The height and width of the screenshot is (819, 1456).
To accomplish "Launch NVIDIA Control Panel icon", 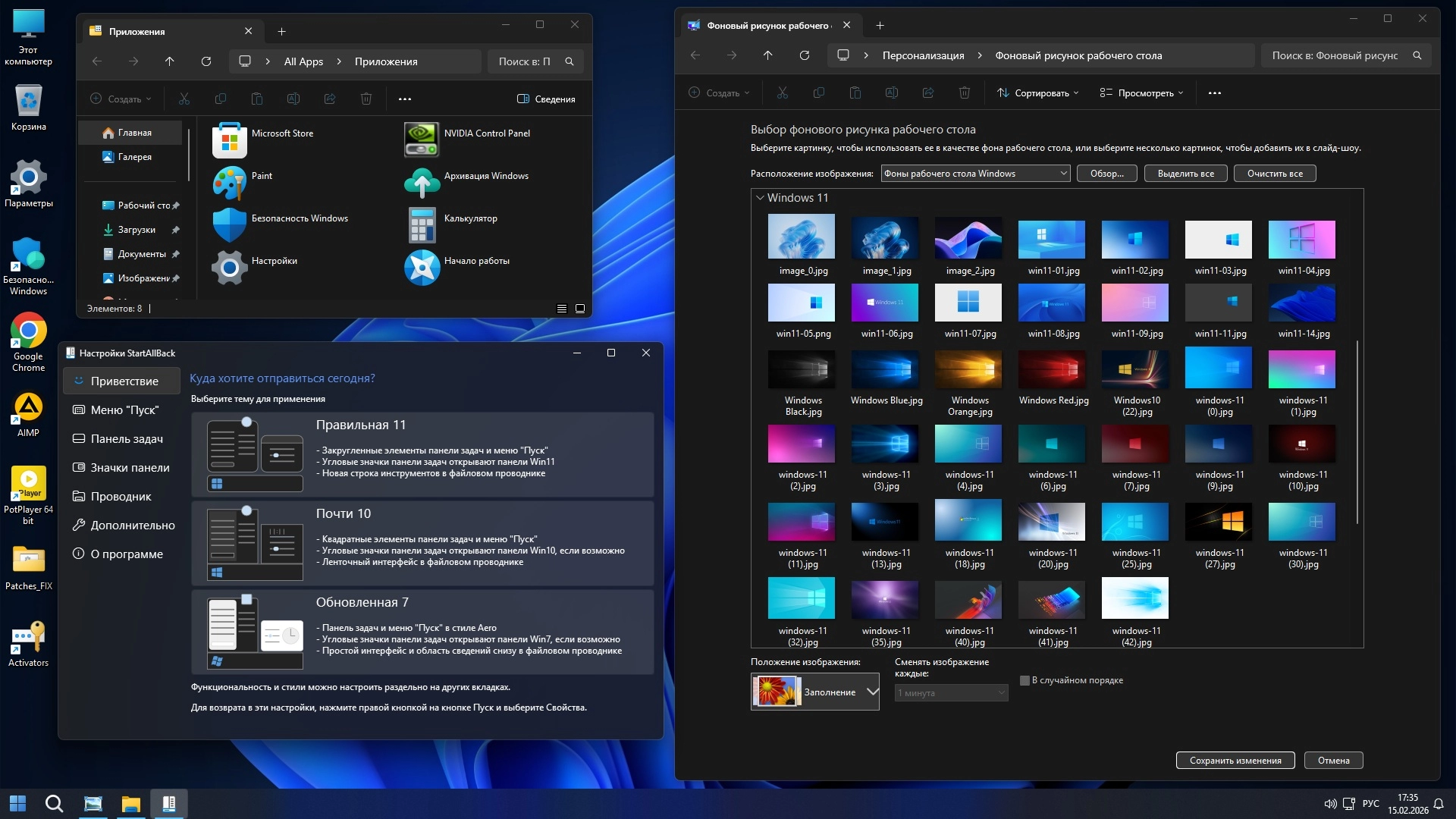I will pyautogui.click(x=422, y=140).
